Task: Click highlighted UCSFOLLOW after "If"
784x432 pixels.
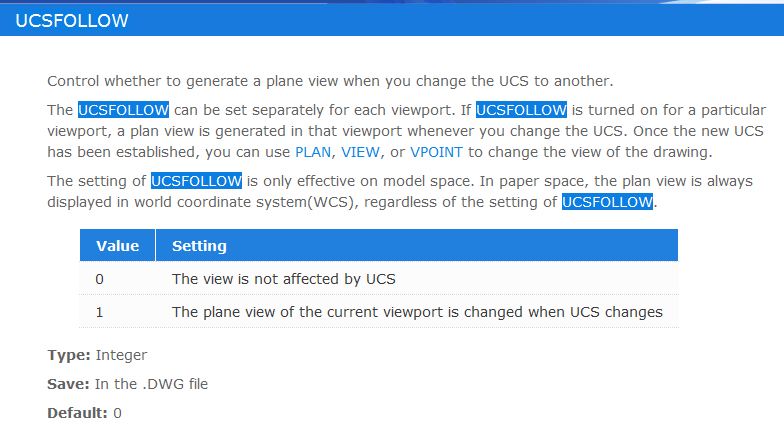Action: click(x=522, y=110)
